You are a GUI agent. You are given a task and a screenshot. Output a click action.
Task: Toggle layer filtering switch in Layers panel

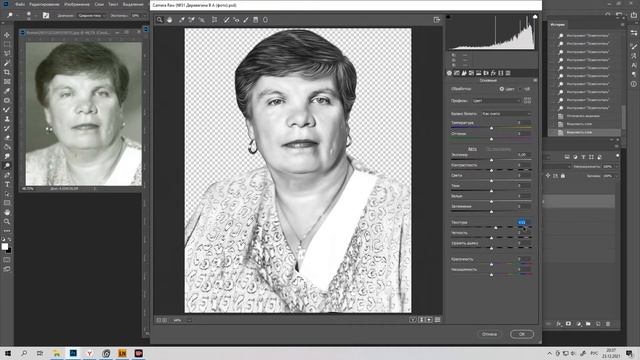coord(617,156)
